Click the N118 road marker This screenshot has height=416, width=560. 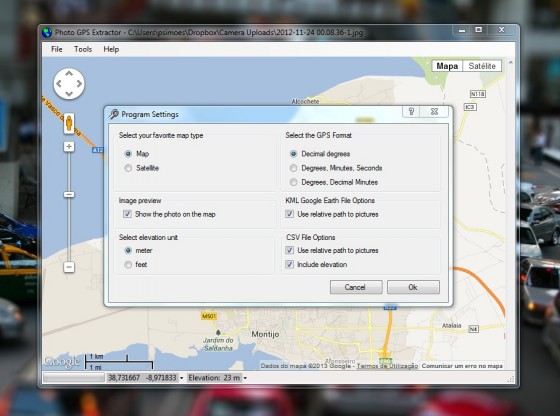[478, 94]
